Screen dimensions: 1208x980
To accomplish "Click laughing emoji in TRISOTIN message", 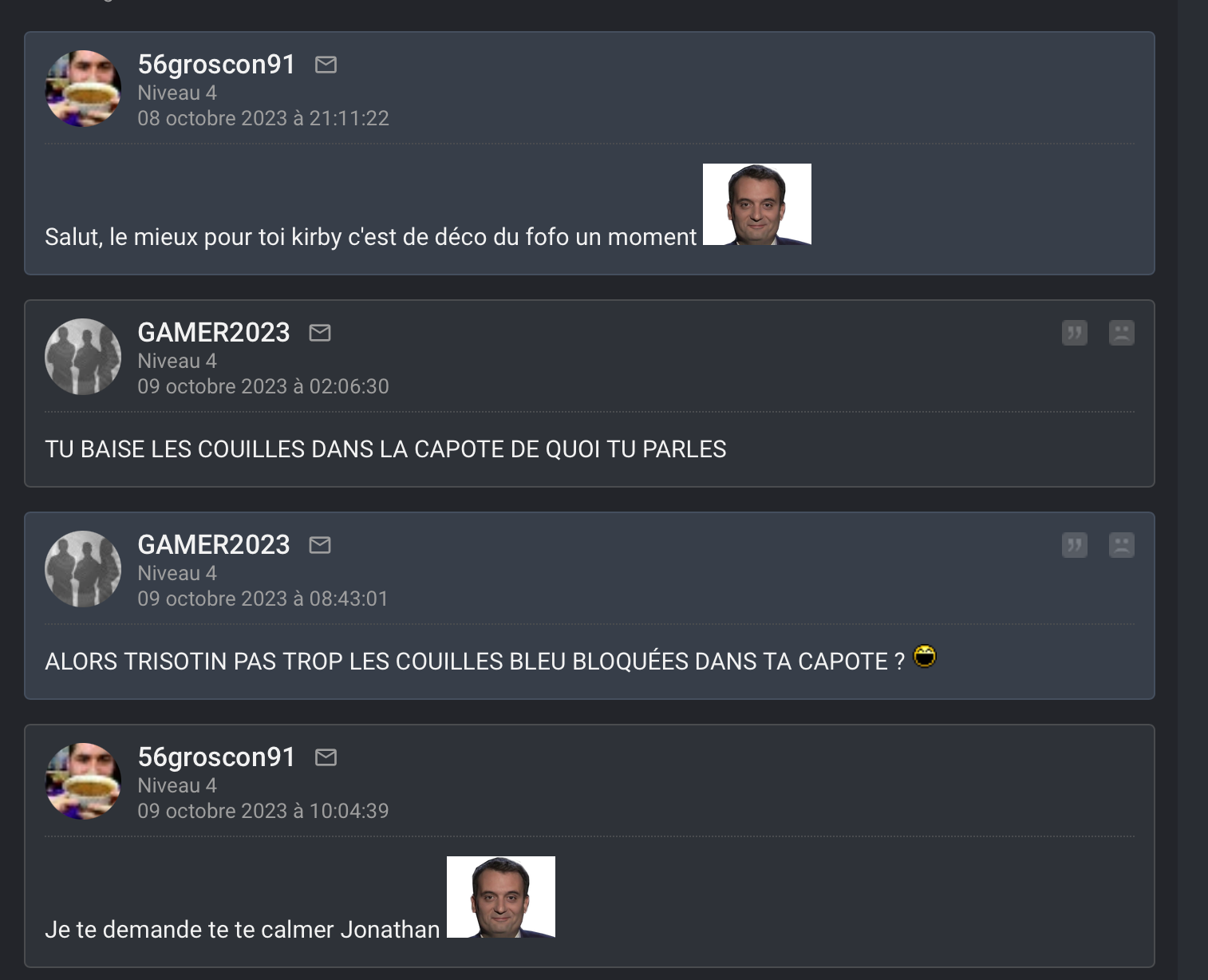I will coord(925,657).
